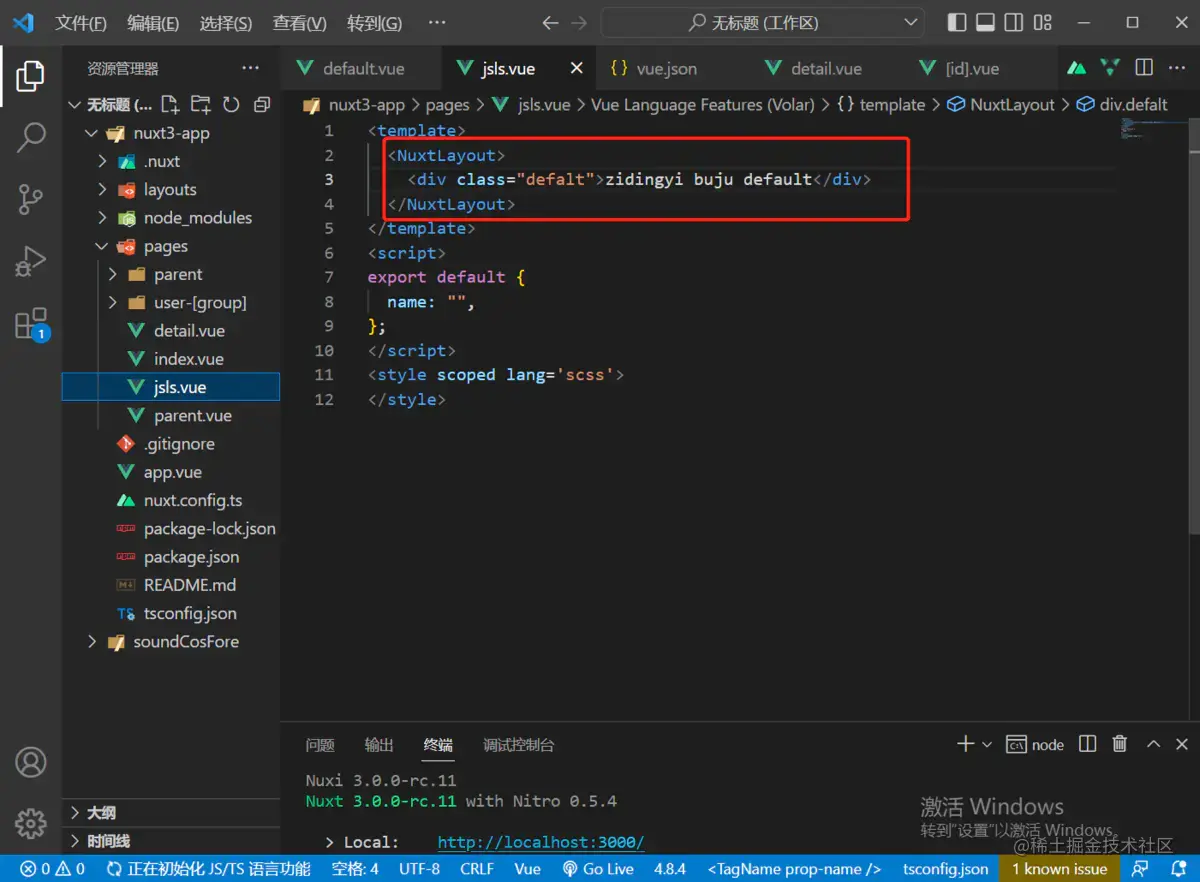Open Run and Debug view

[x=31, y=262]
